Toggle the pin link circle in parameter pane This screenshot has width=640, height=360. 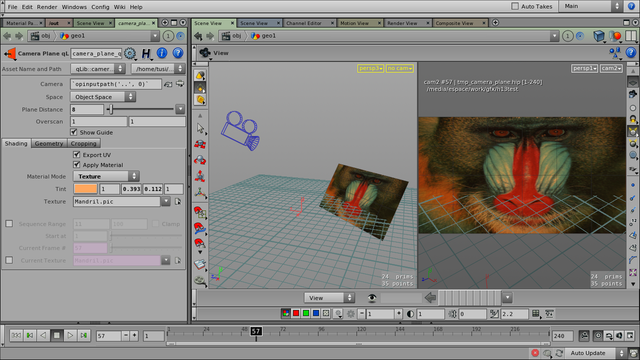click(x=180, y=36)
